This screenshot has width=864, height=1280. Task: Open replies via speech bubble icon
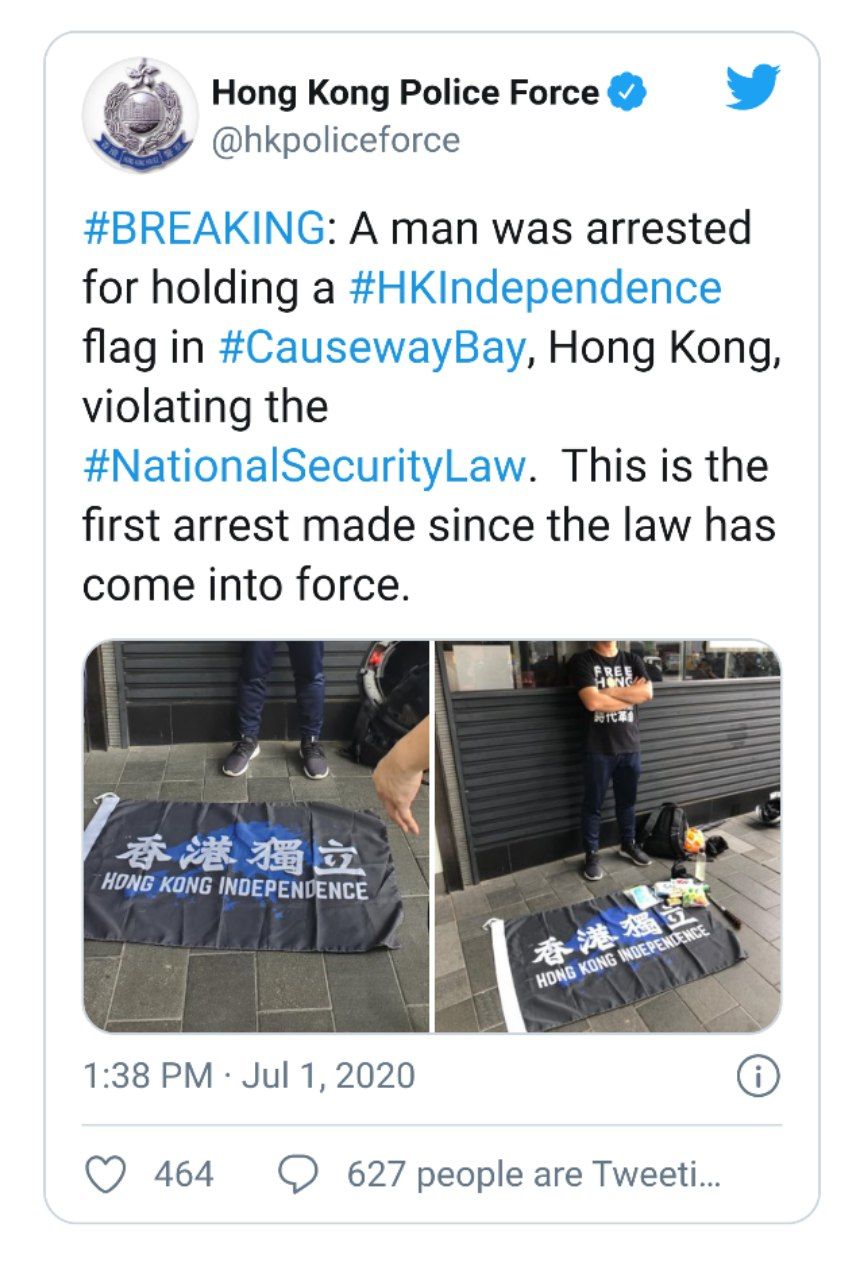(297, 1173)
